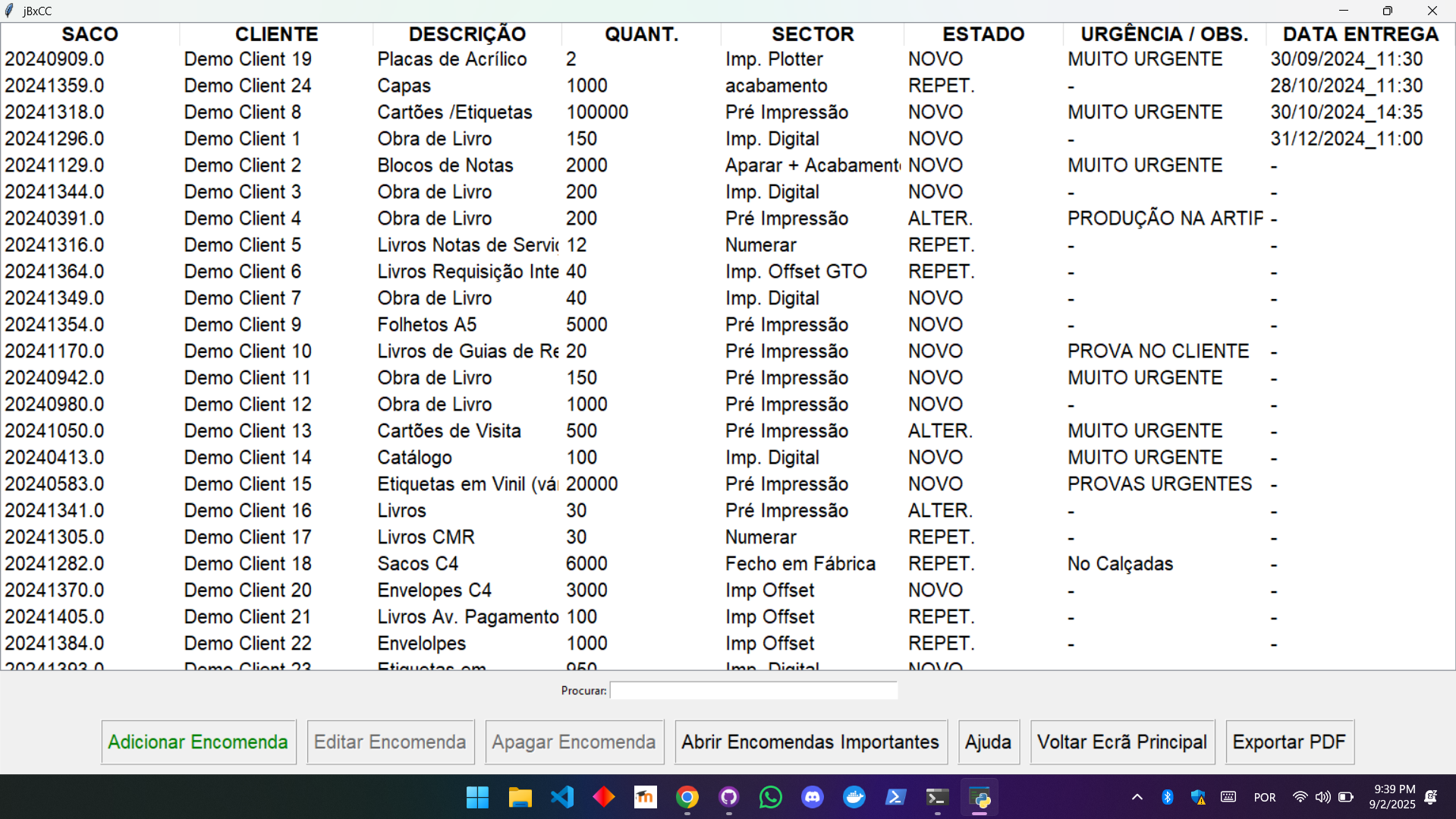This screenshot has height=819, width=1456.
Task: Open the volume control in system tray
Action: point(1322,797)
